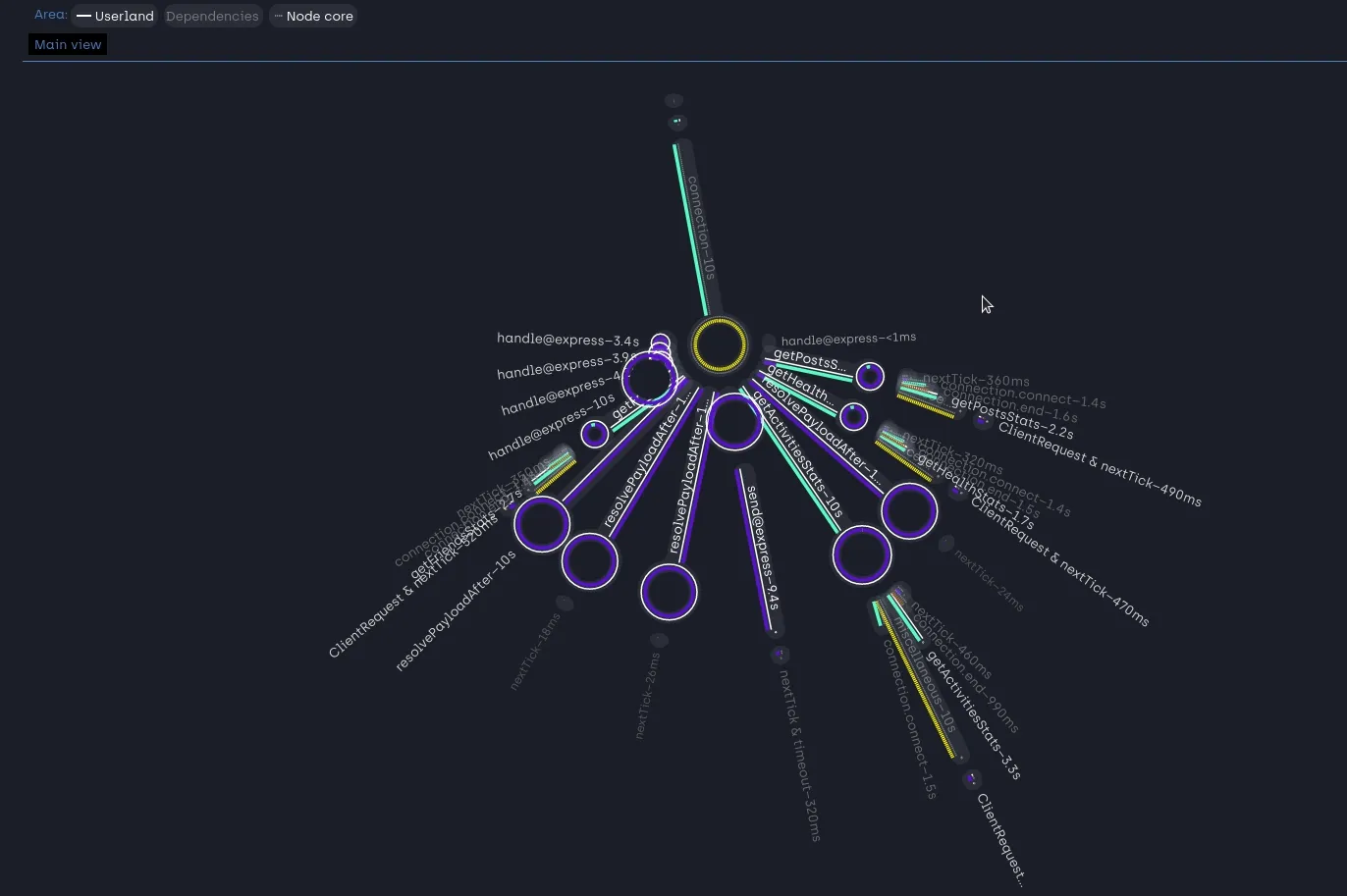Click the large yellow central bubble

(720, 345)
